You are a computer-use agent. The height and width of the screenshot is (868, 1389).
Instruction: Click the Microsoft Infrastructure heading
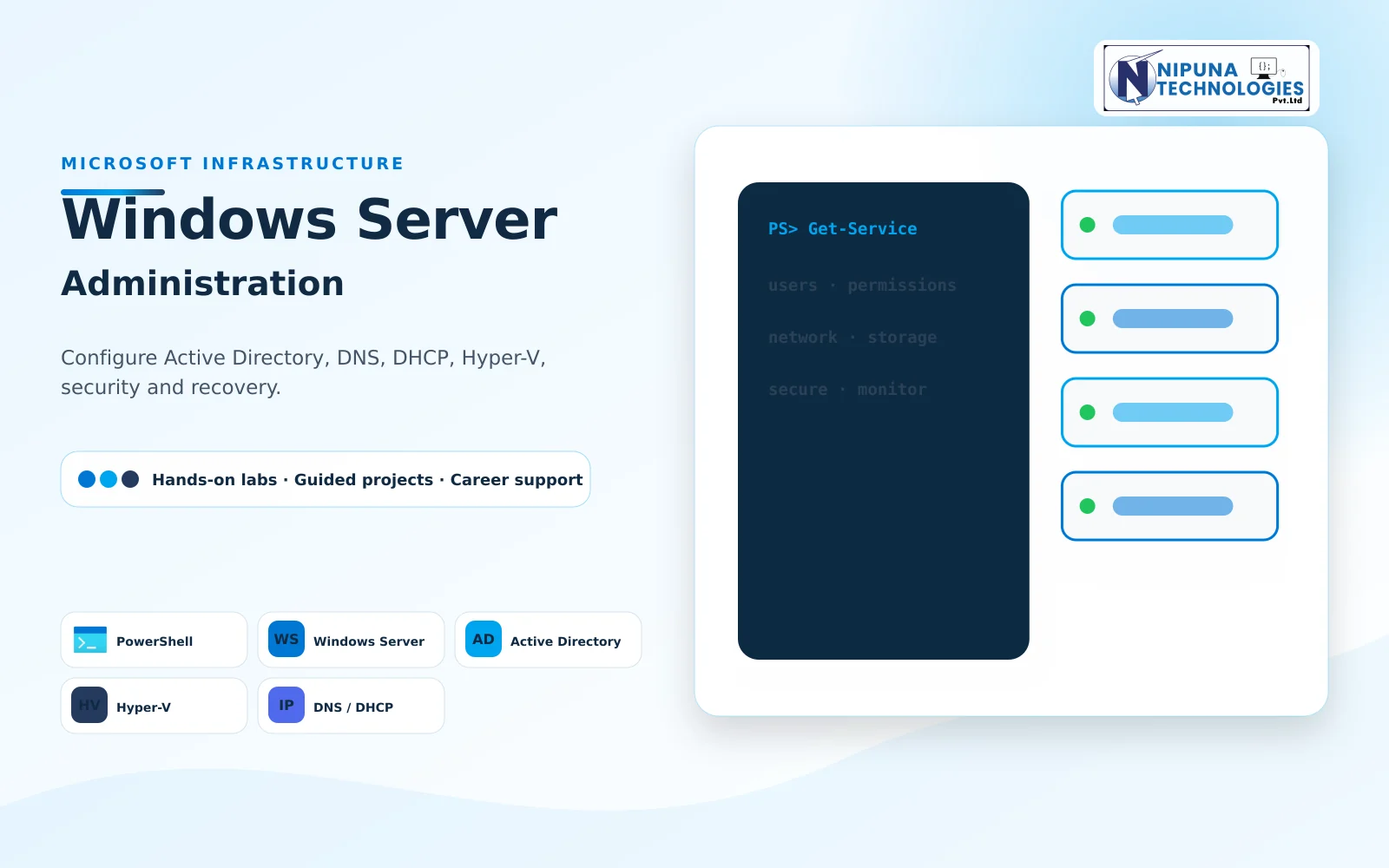tap(233, 163)
